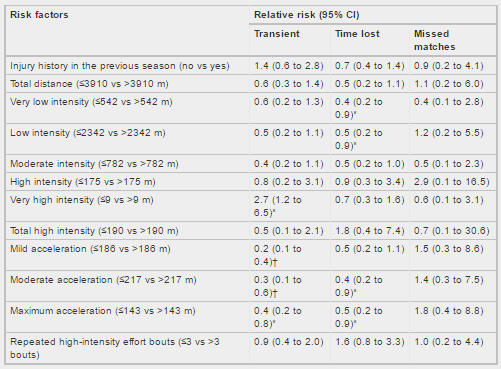The width and height of the screenshot is (501, 369).
Task: Click the Risk factors column header
Action: coord(39,15)
